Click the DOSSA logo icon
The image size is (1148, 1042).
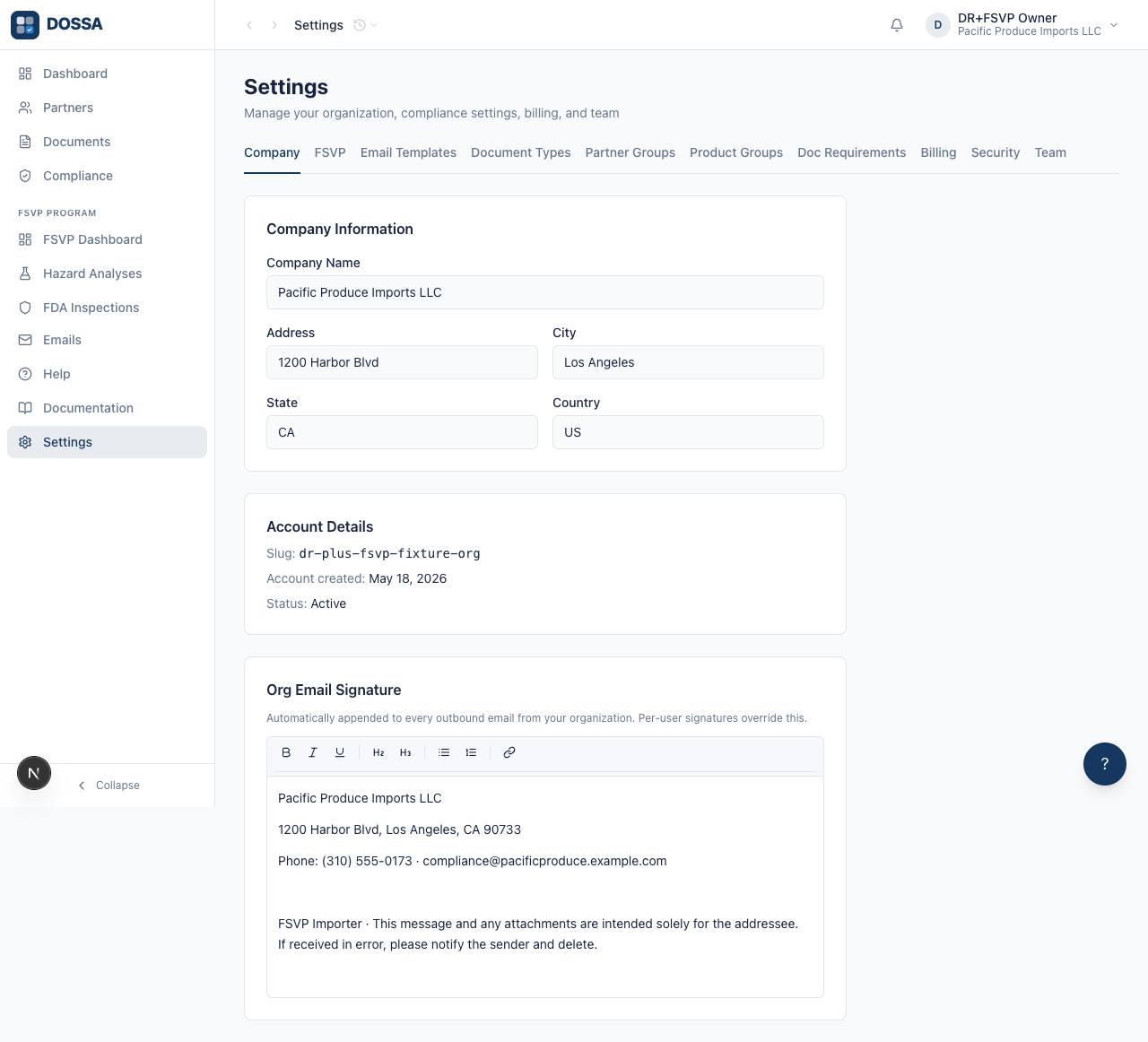tap(25, 25)
